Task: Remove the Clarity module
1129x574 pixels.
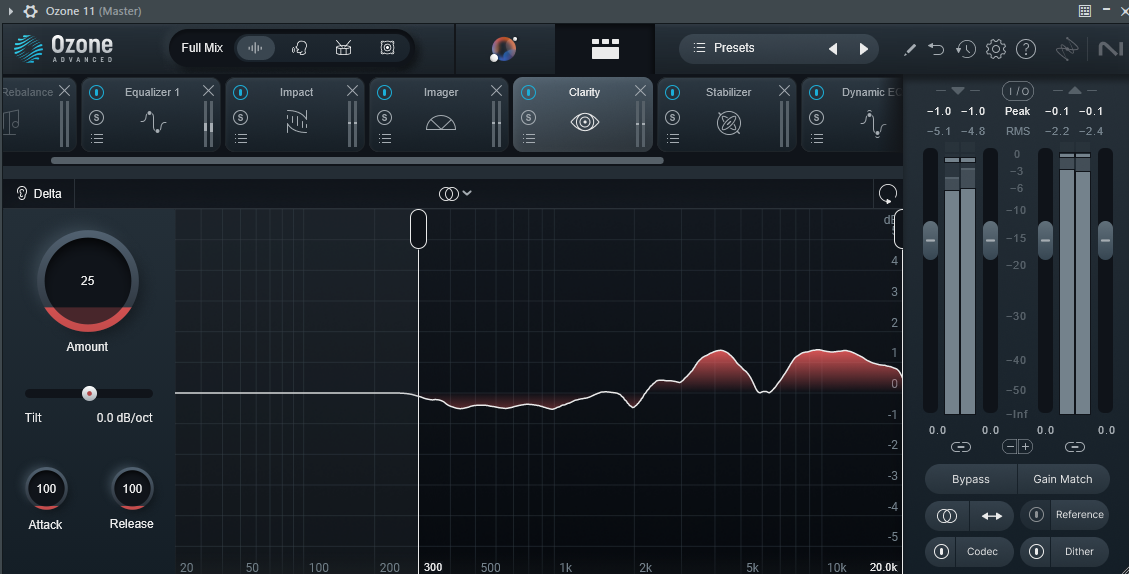Action: pos(640,91)
